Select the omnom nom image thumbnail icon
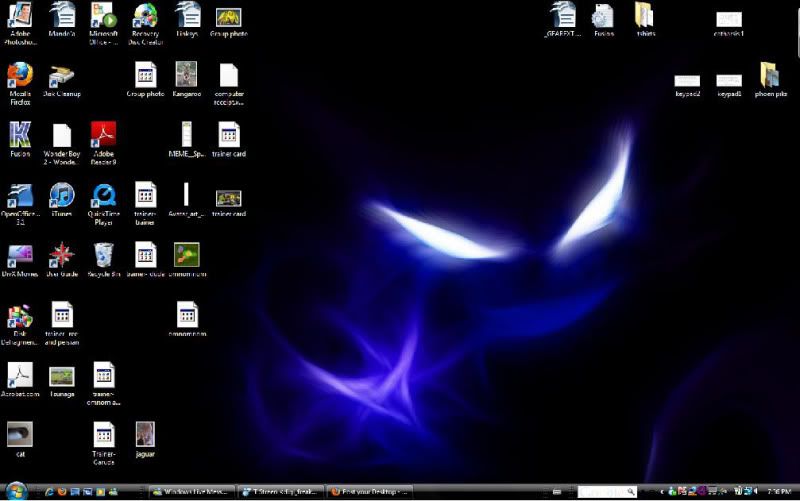 (x=187, y=255)
